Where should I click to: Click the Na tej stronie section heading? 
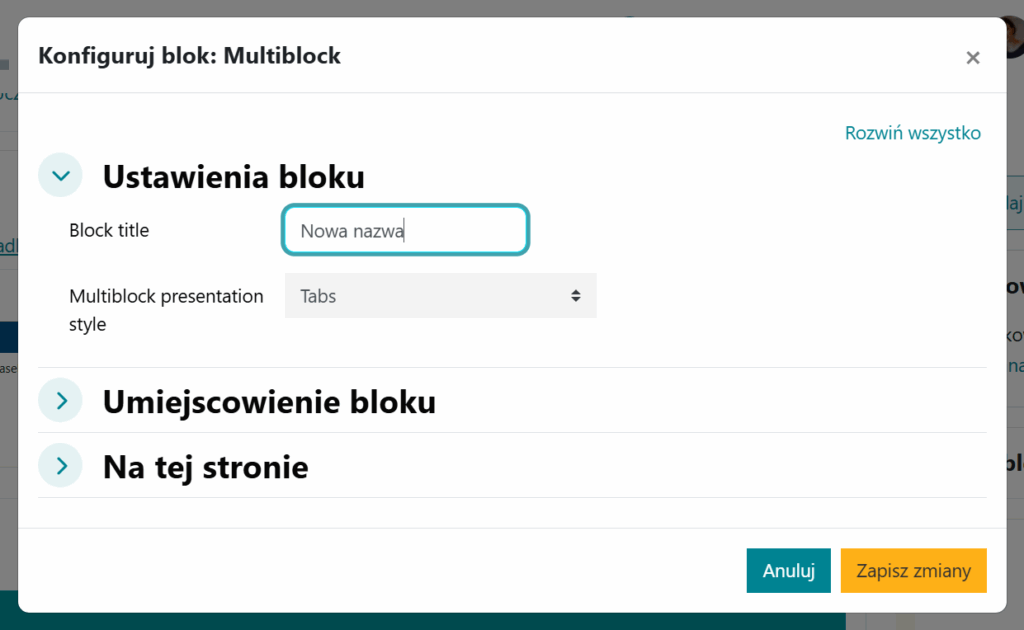(x=205, y=467)
